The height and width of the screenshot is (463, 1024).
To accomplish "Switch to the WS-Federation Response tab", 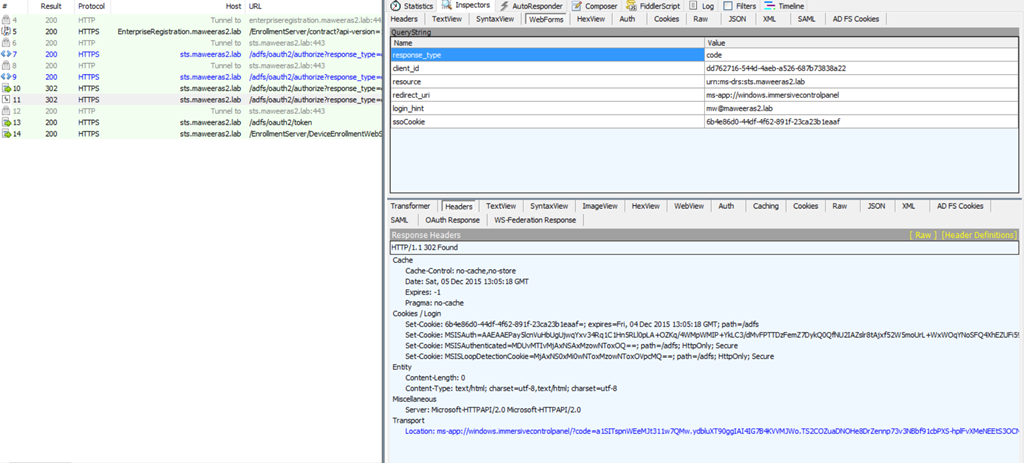I will coord(534,220).
